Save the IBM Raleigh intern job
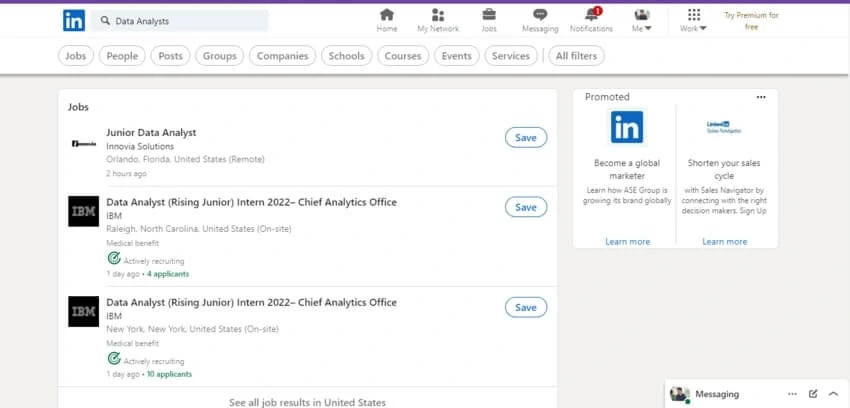 point(526,207)
